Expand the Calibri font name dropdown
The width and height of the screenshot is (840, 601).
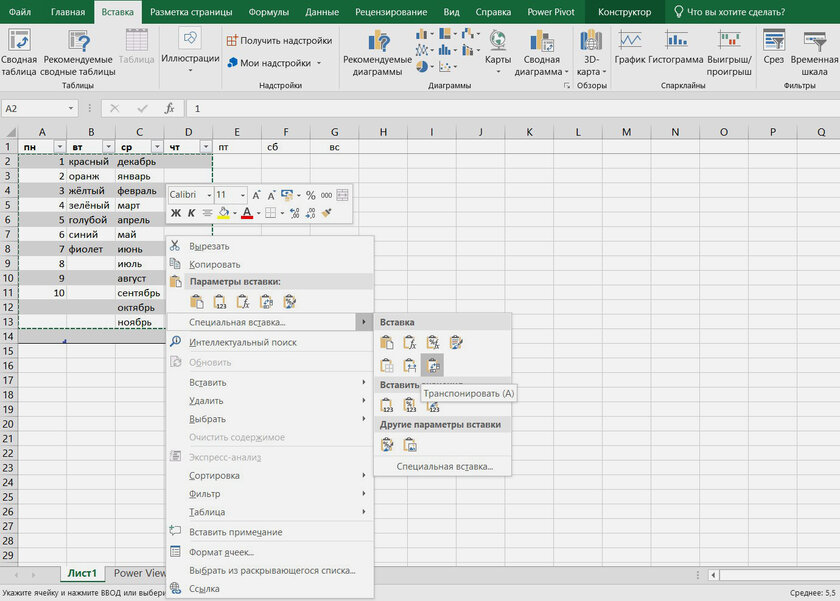point(209,195)
